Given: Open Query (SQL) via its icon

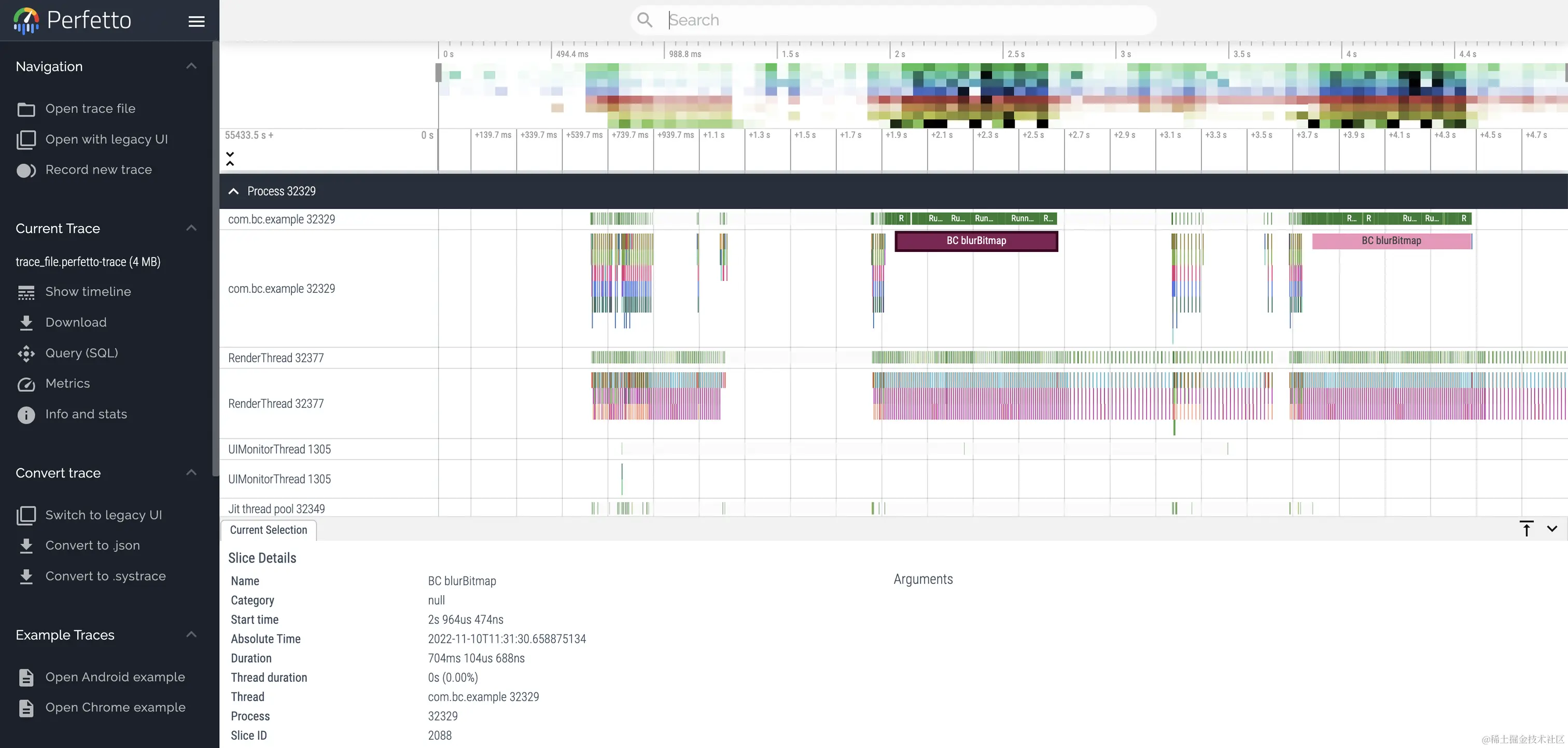Looking at the screenshot, I should pyautogui.click(x=25, y=354).
